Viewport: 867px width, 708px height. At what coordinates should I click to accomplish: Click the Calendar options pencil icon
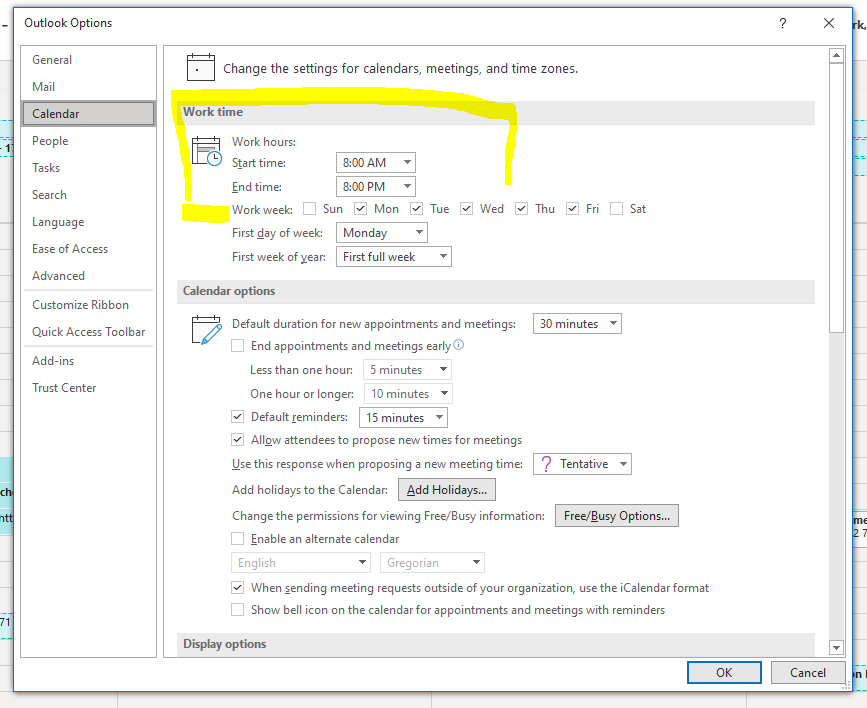tap(207, 330)
